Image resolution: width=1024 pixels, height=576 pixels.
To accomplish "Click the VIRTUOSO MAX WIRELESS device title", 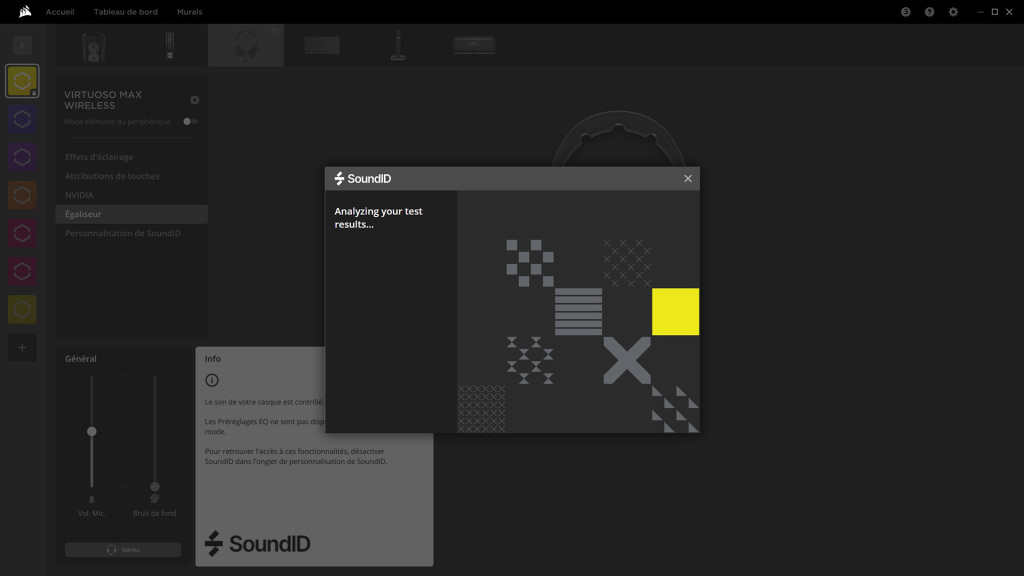I will (103, 100).
